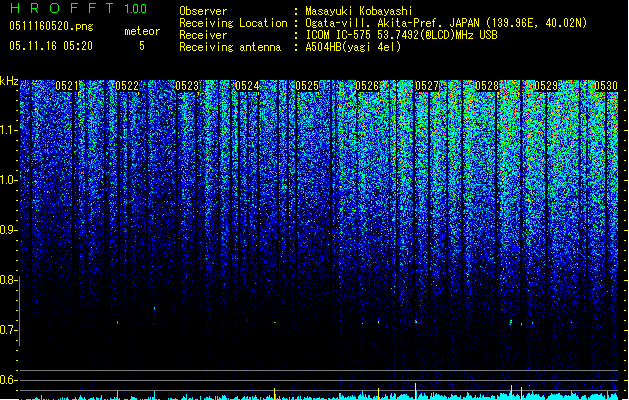
Task: Click the 0.8 kHz axis label
Action: click(x=8, y=280)
